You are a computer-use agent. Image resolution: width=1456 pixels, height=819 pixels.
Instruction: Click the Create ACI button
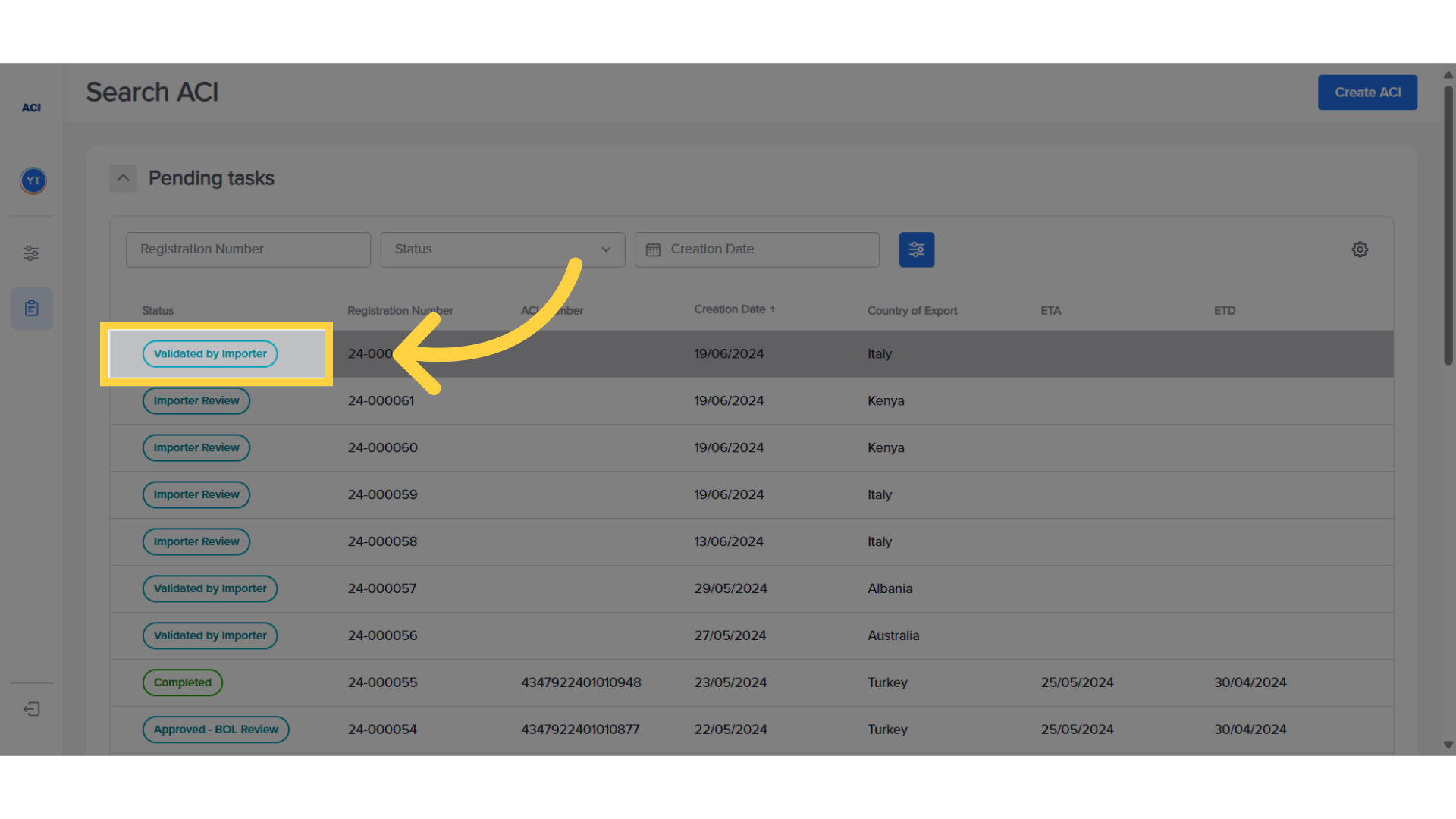coord(1367,93)
